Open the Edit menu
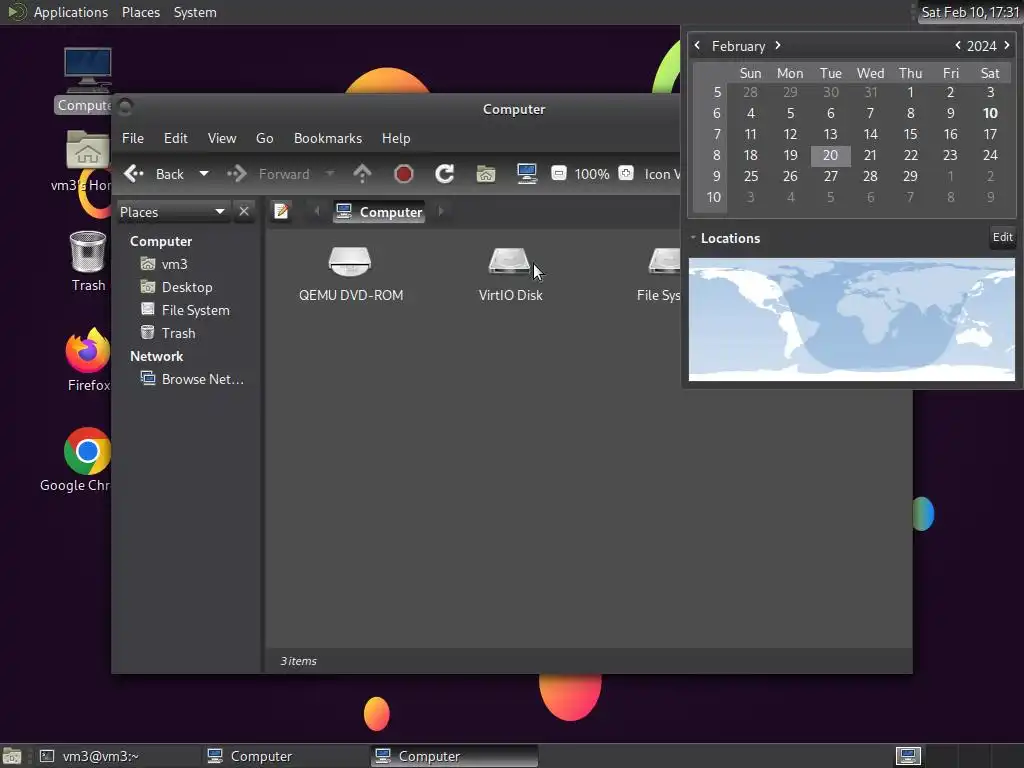 coord(175,138)
